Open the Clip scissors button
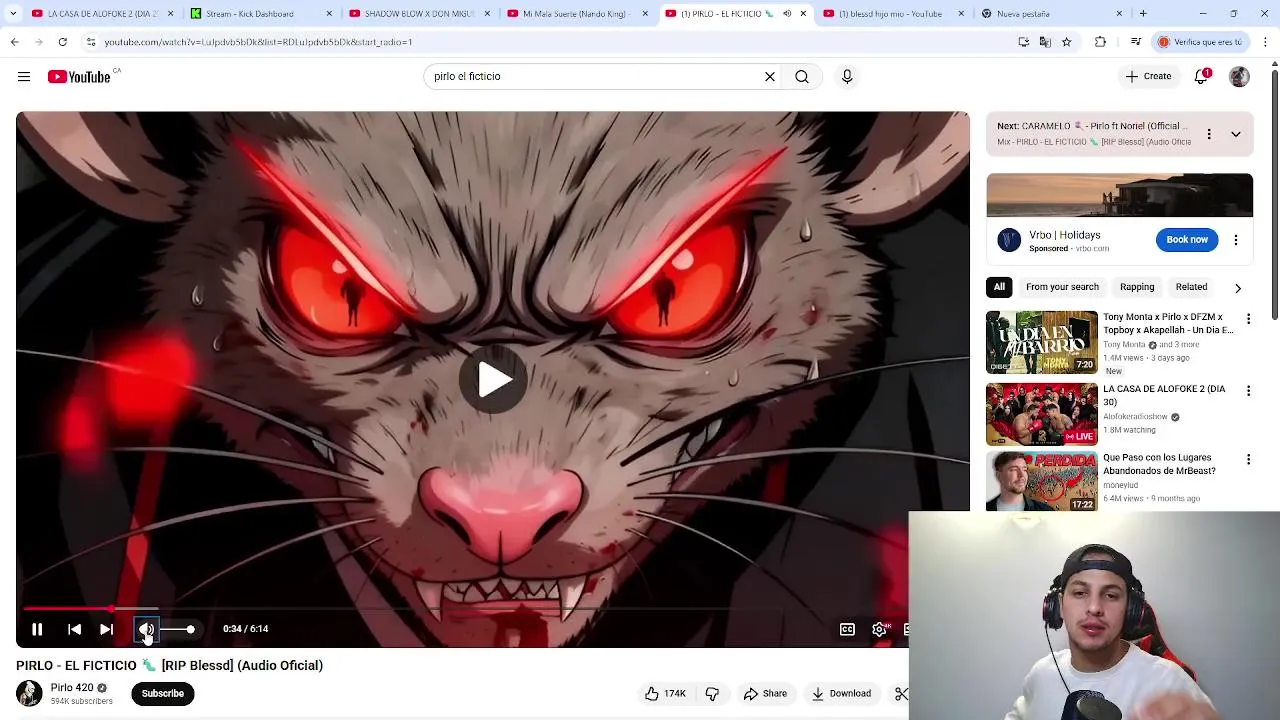The image size is (1280, 720). [x=900, y=693]
